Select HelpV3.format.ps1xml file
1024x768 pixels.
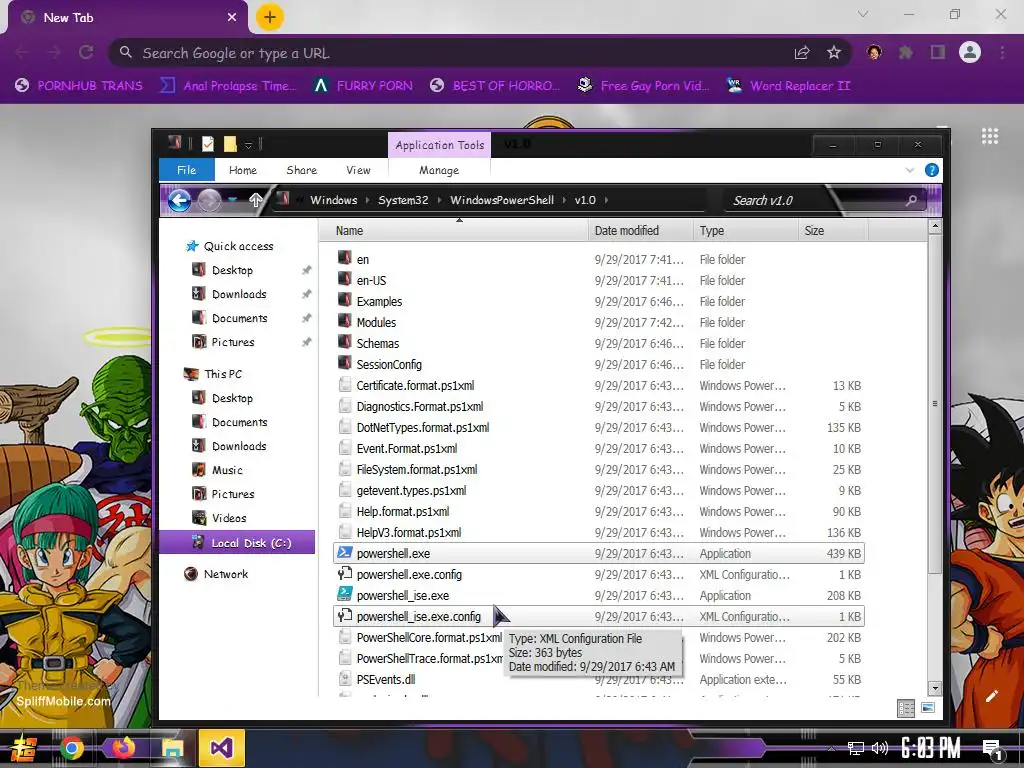coord(409,532)
